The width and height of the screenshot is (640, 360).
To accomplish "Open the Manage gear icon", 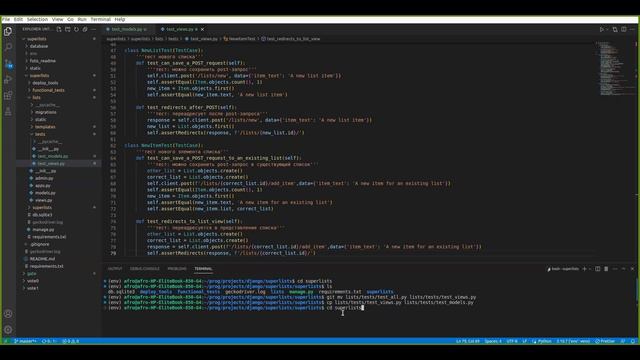I will tap(8, 329).
